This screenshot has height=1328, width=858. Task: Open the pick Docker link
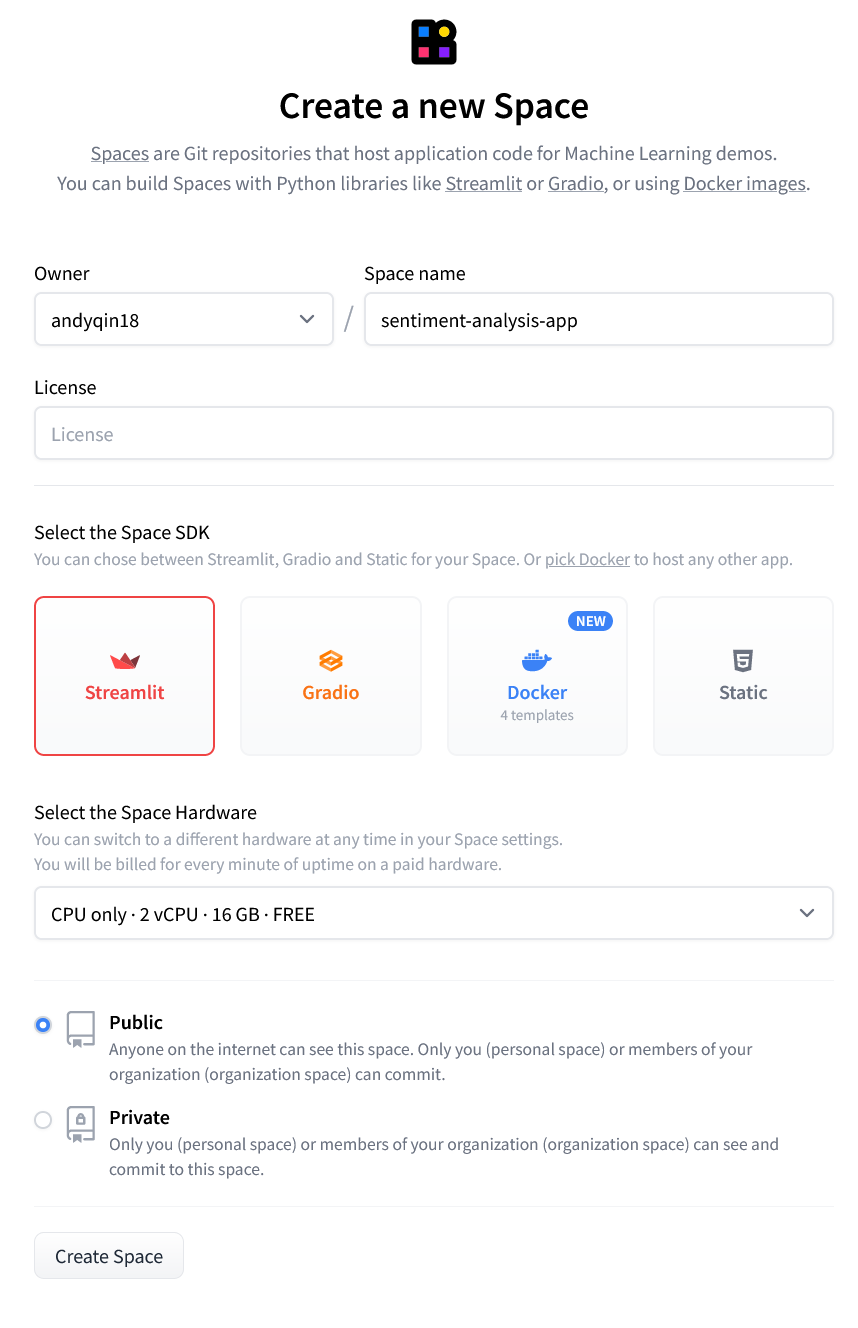(x=587, y=559)
